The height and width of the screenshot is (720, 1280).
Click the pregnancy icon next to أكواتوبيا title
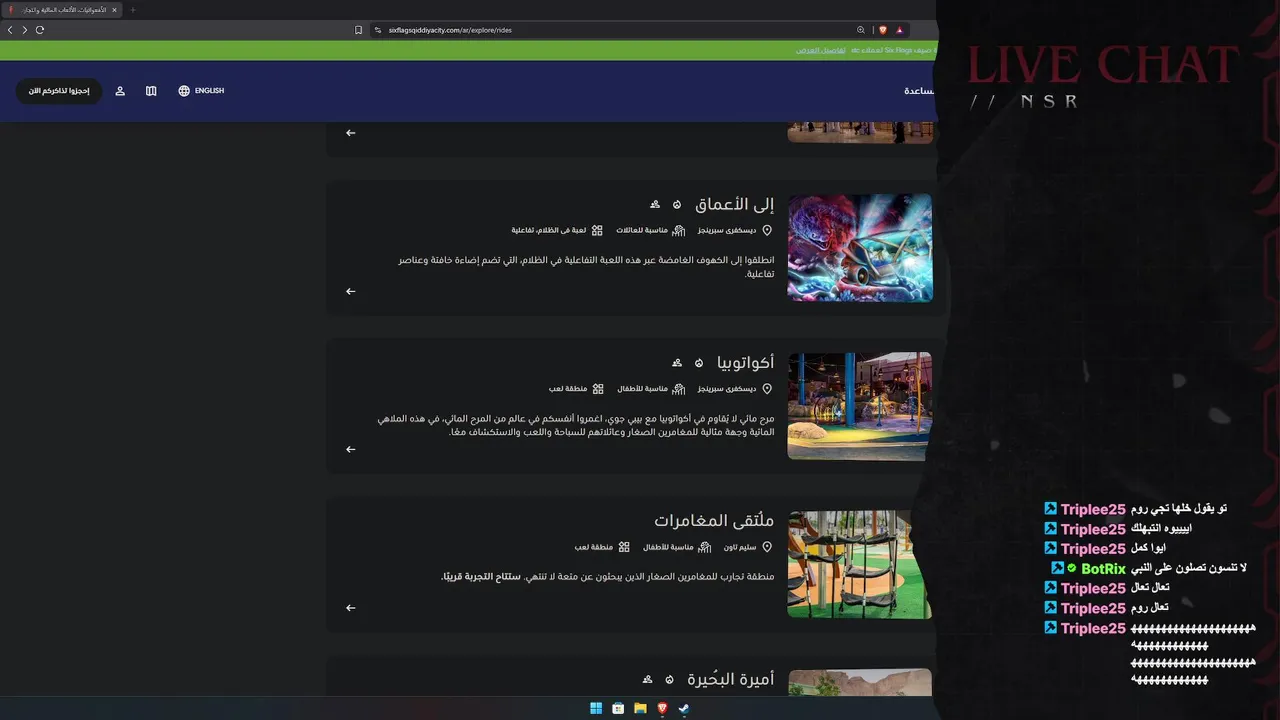[699, 362]
